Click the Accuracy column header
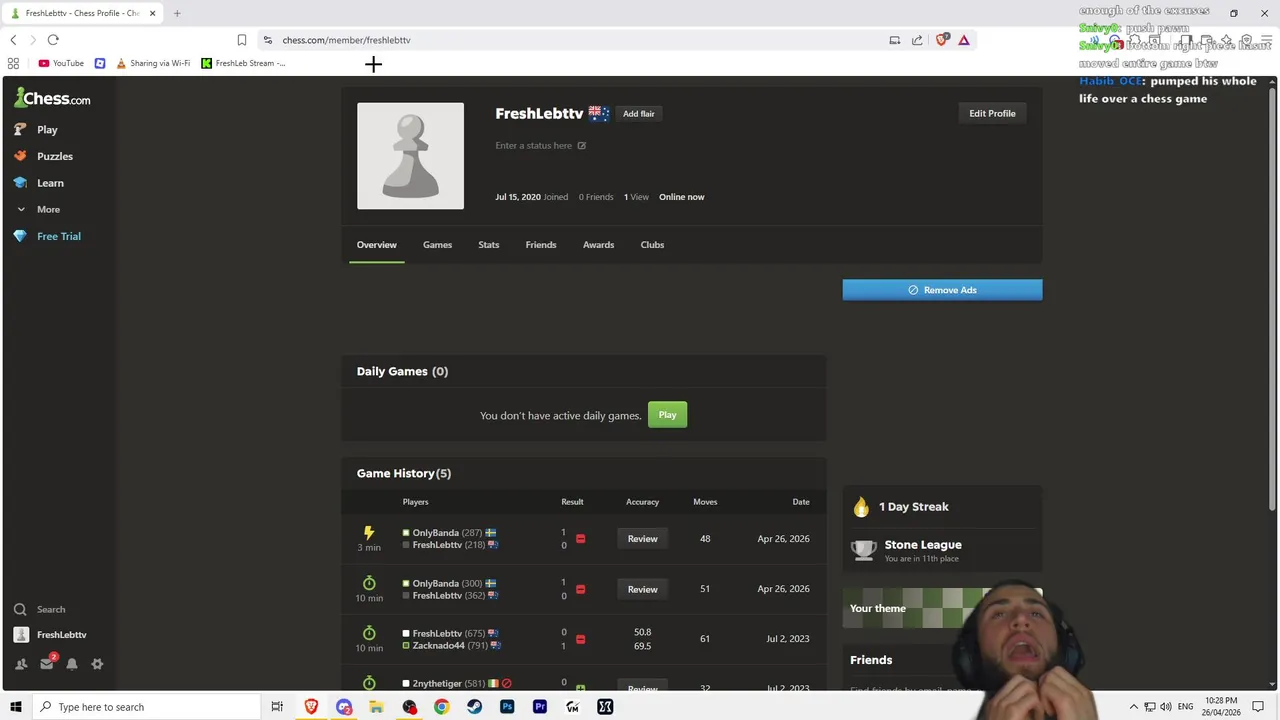Viewport: 1280px width, 720px height. tap(642, 502)
